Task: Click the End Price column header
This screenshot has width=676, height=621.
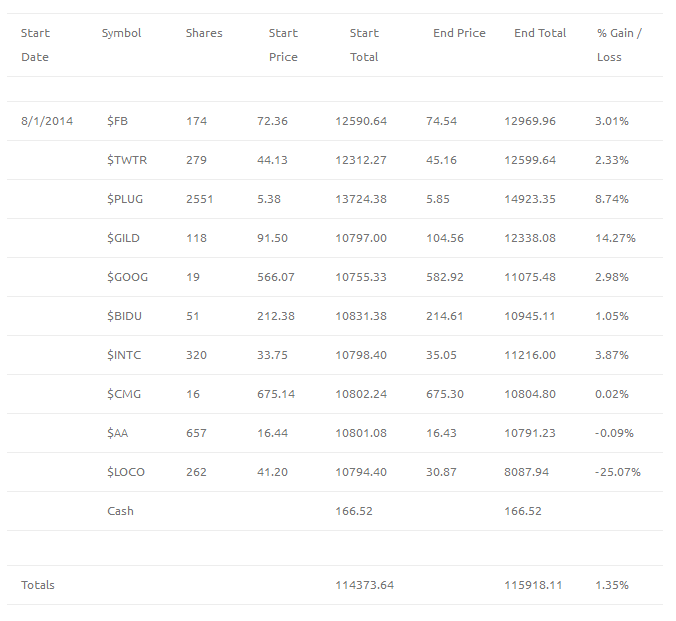Action: pyautogui.click(x=459, y=33)
